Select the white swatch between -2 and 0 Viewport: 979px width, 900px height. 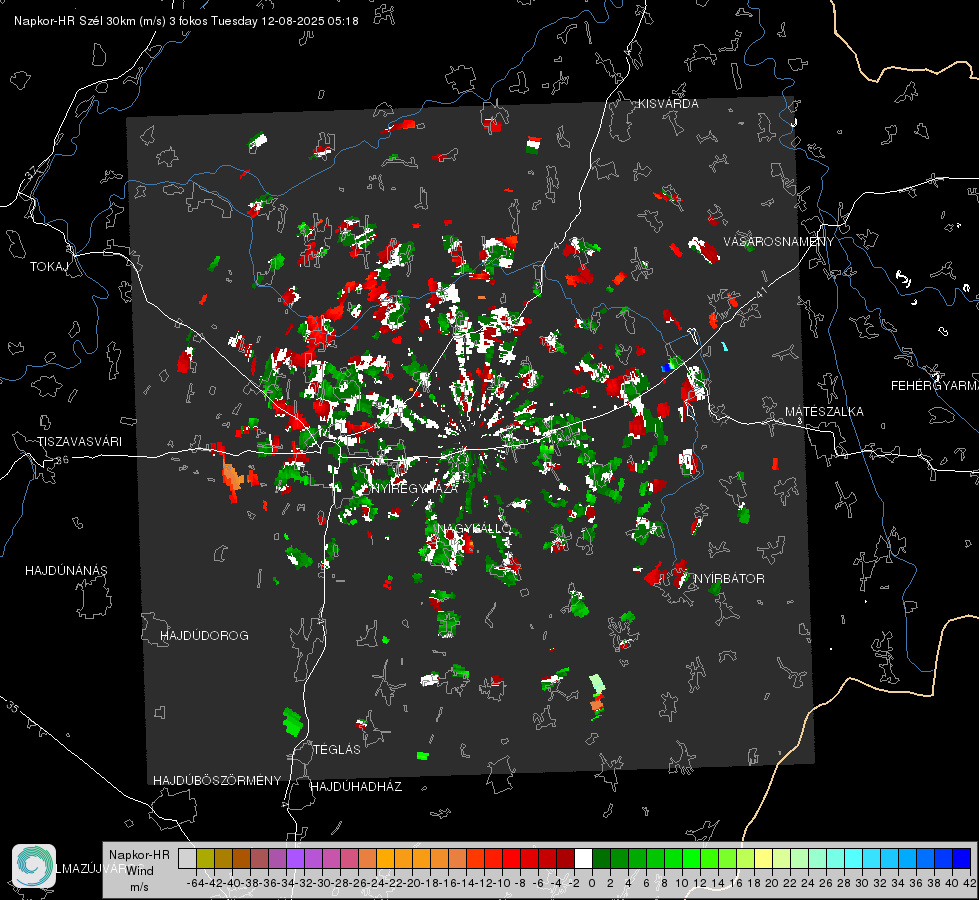[x=583, y=858]
